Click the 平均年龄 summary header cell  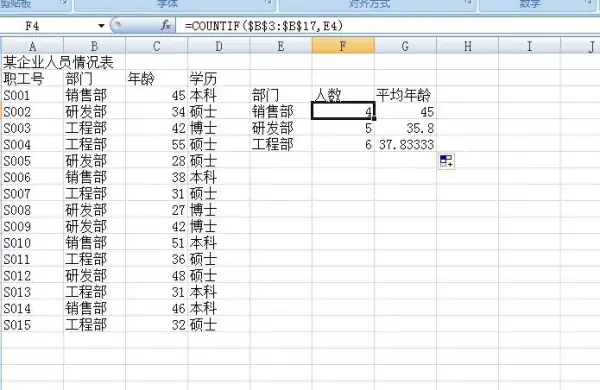point(406,95)
